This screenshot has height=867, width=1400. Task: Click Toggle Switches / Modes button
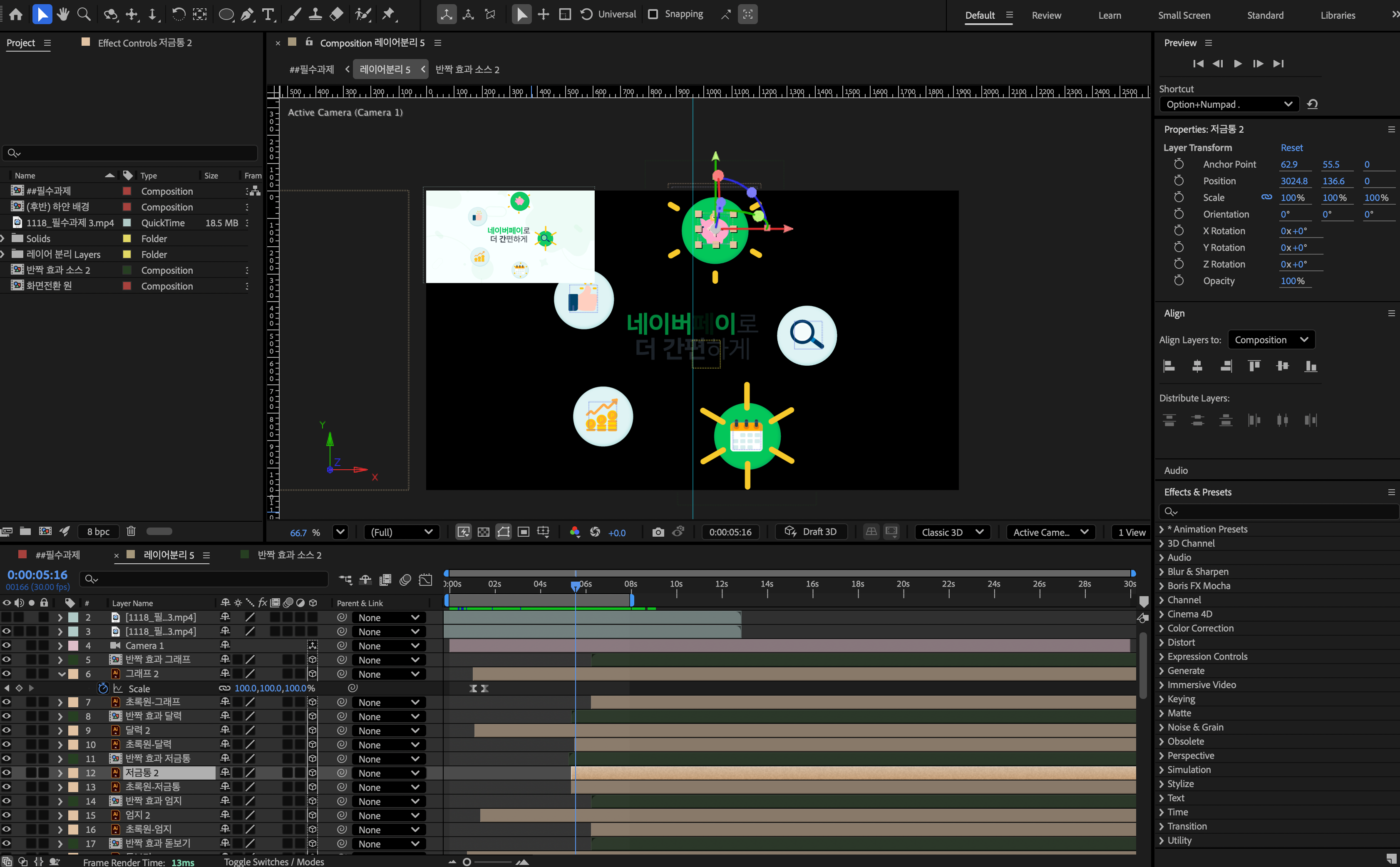[x=273, y=861]
